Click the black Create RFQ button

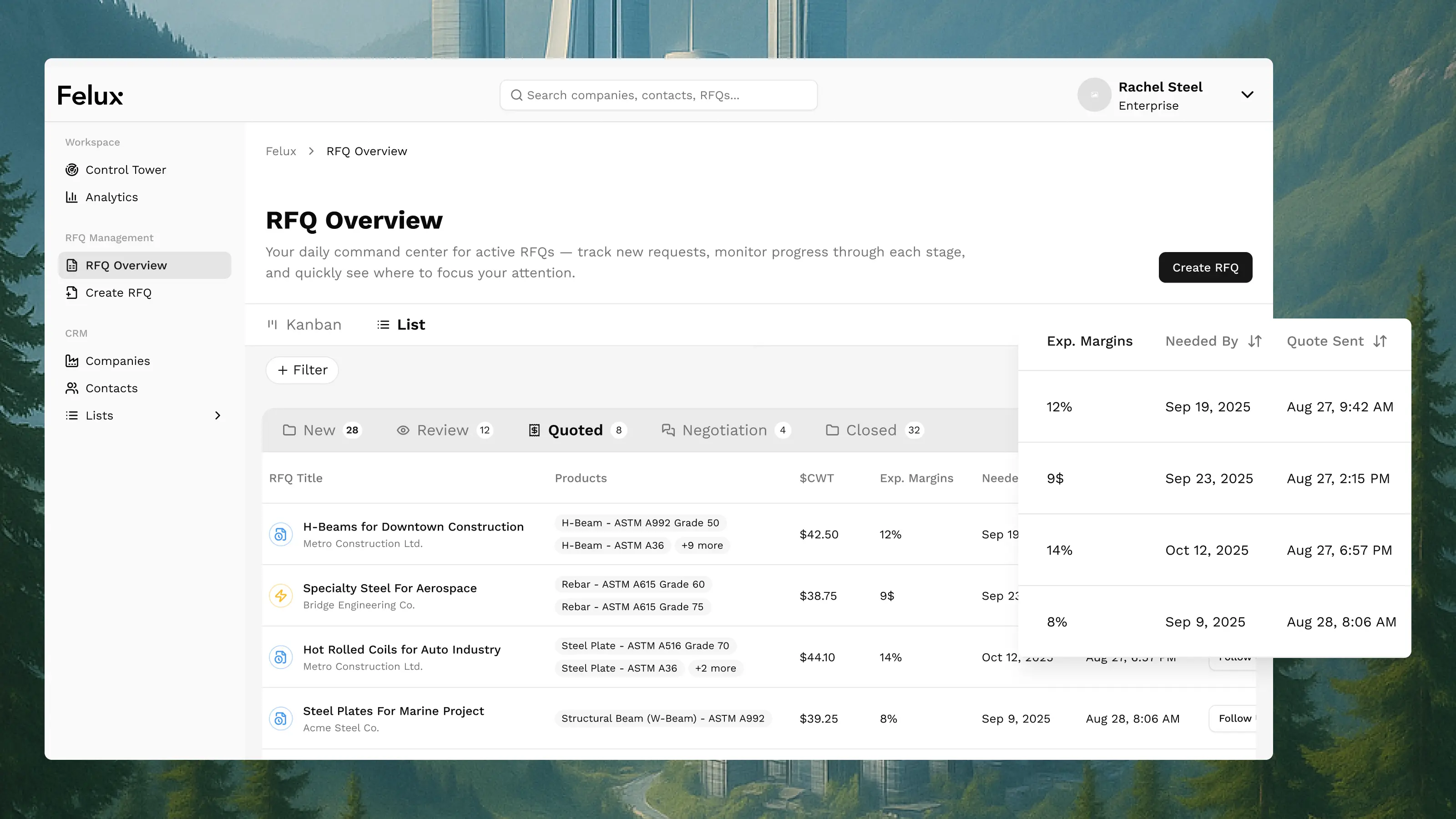point(1204,268)
